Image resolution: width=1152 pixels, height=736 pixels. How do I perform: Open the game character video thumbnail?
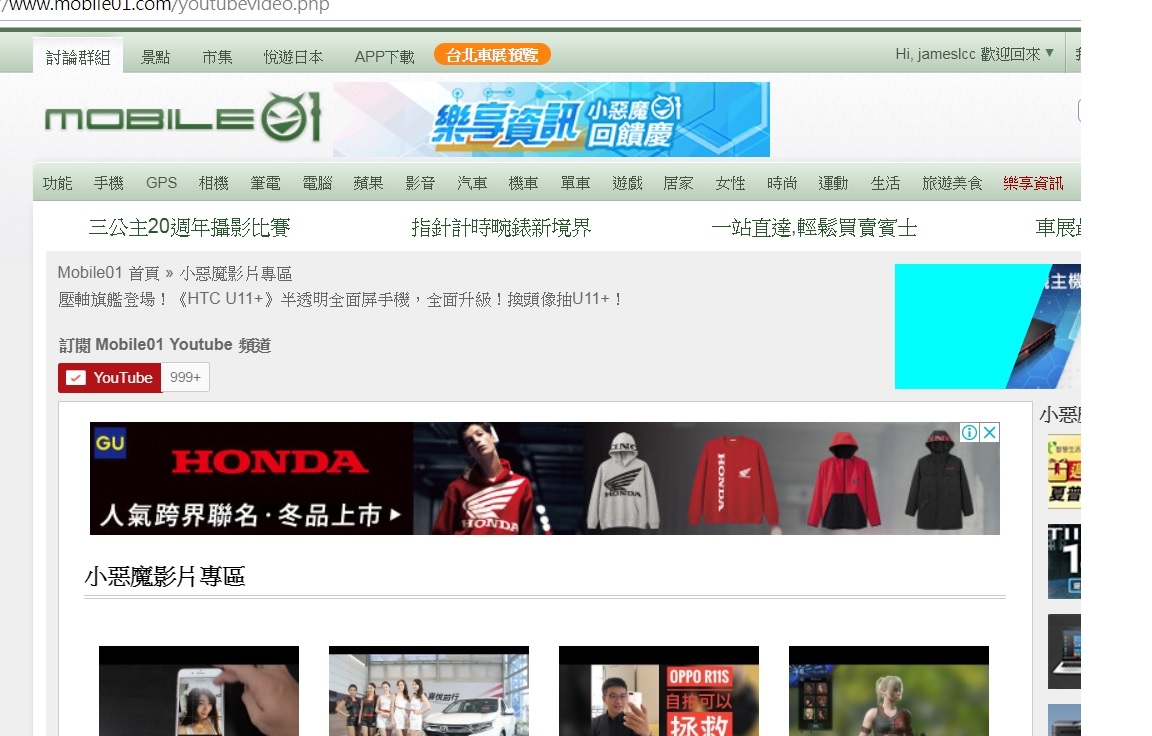(889, 690)
